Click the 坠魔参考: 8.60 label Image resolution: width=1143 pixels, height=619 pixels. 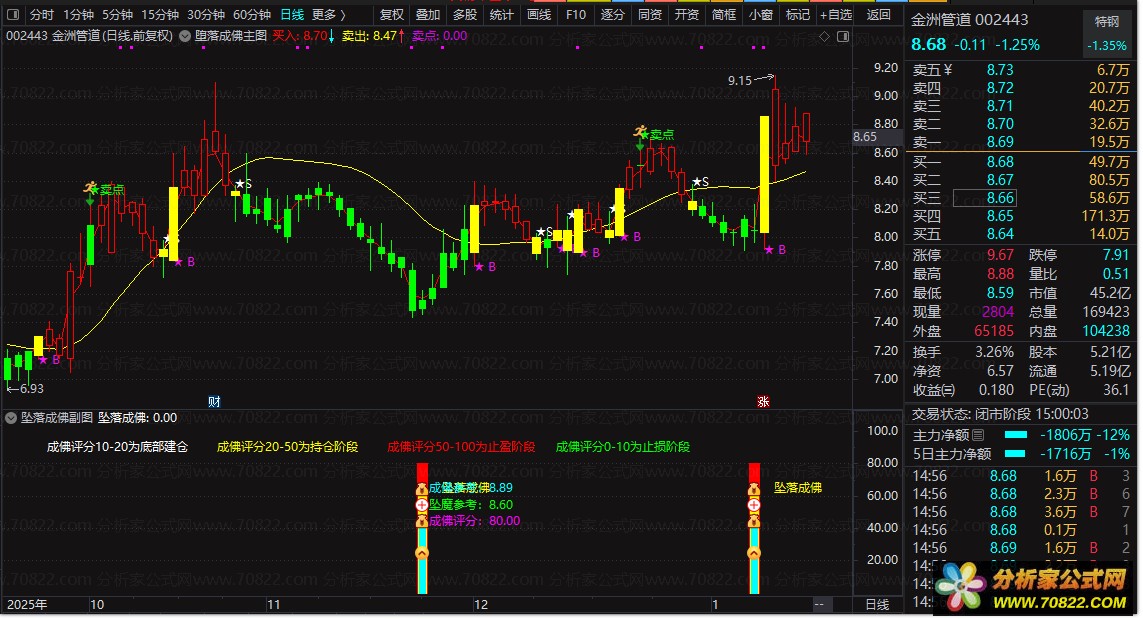[471, 505]
